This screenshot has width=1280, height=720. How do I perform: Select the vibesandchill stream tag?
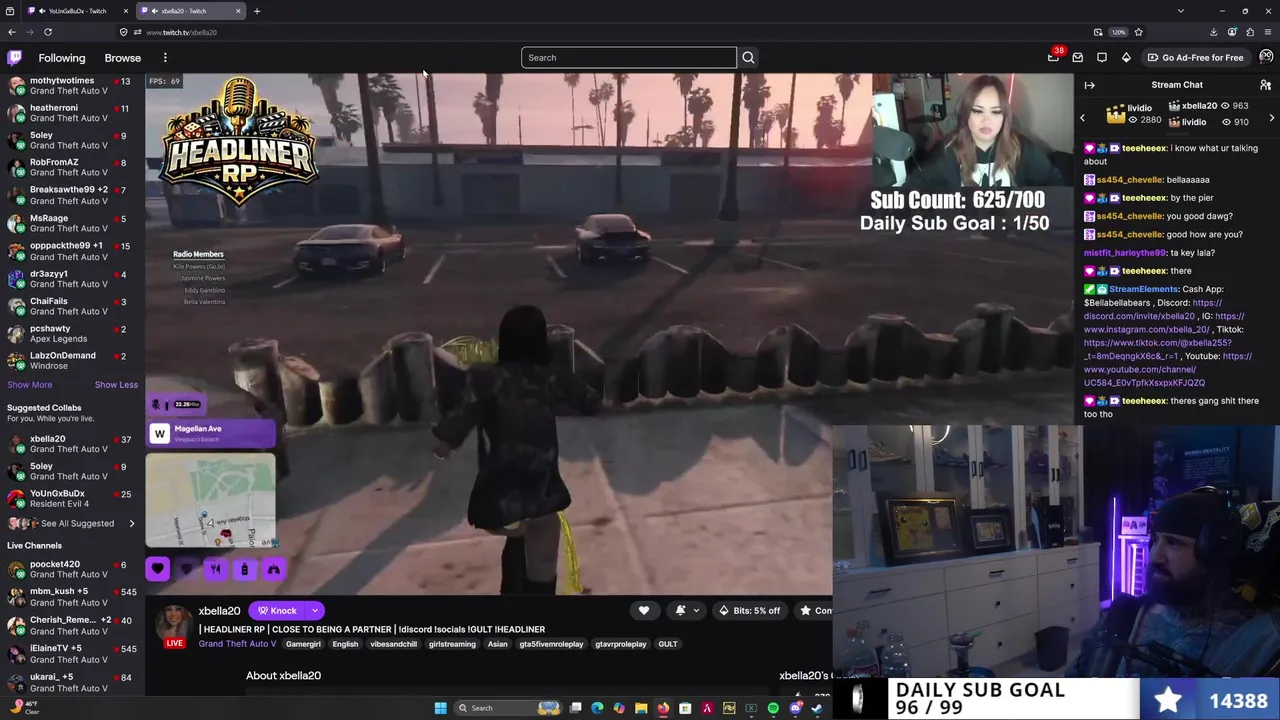coord(394,644)
